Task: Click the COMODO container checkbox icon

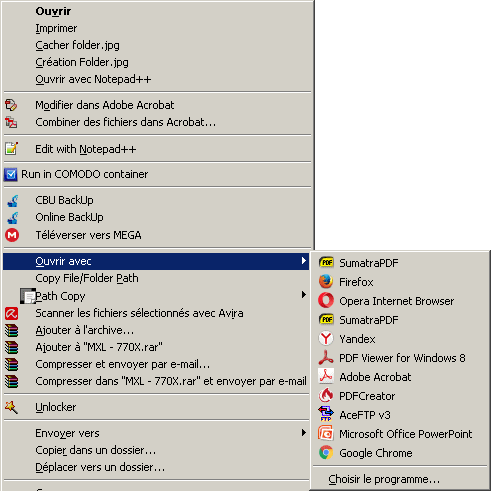Action: coord(11,174)
